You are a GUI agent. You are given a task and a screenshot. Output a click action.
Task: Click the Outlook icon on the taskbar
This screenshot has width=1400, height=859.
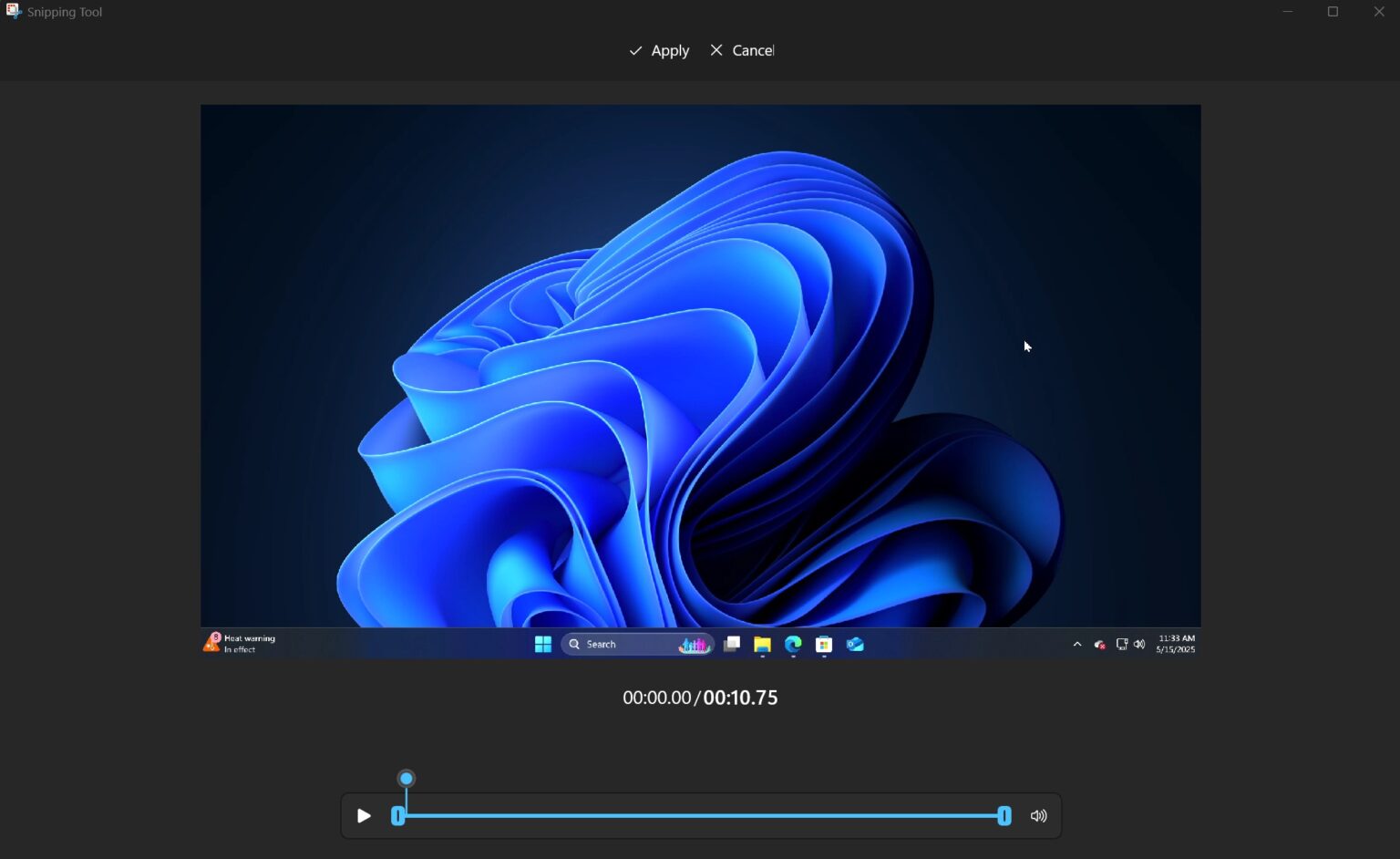click(x=855, y=645)
